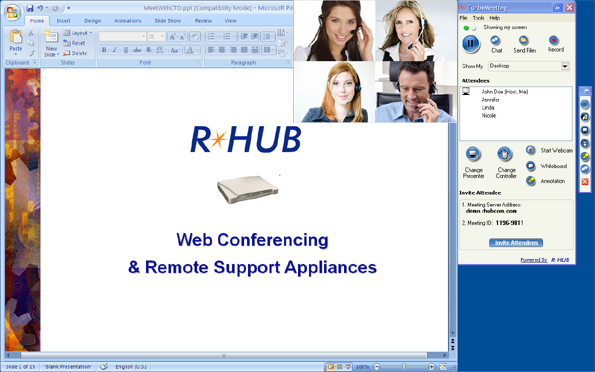This screenshot has width=595, height=372.
Task: Click the zoom slider in the status bar
Action: (x=404, y=366)
